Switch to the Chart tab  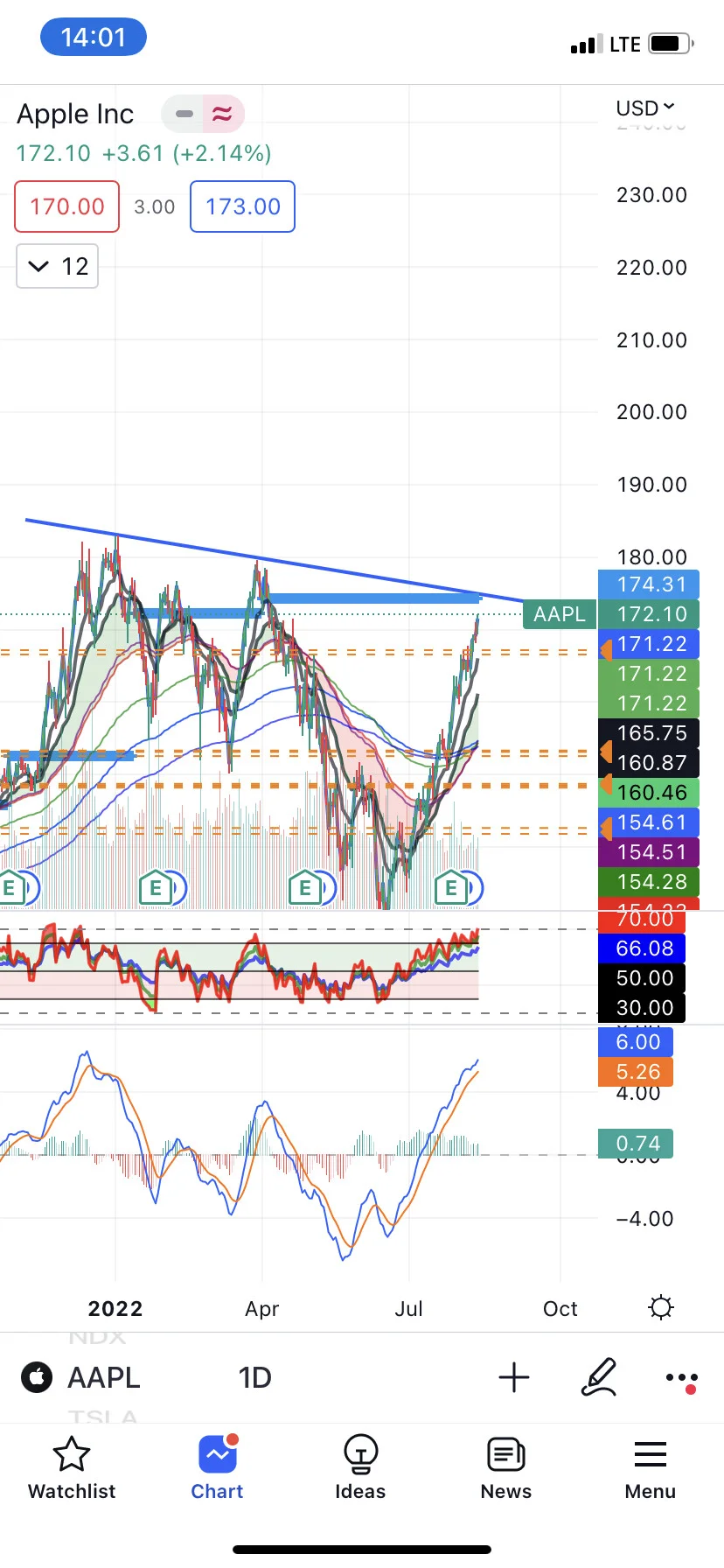coord(217,1469)
